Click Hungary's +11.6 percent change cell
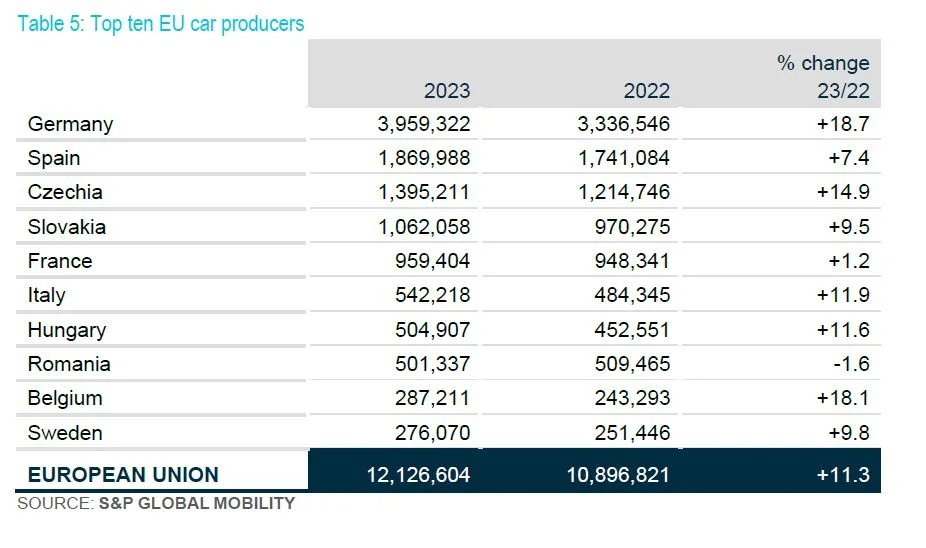 click(848, 330)
